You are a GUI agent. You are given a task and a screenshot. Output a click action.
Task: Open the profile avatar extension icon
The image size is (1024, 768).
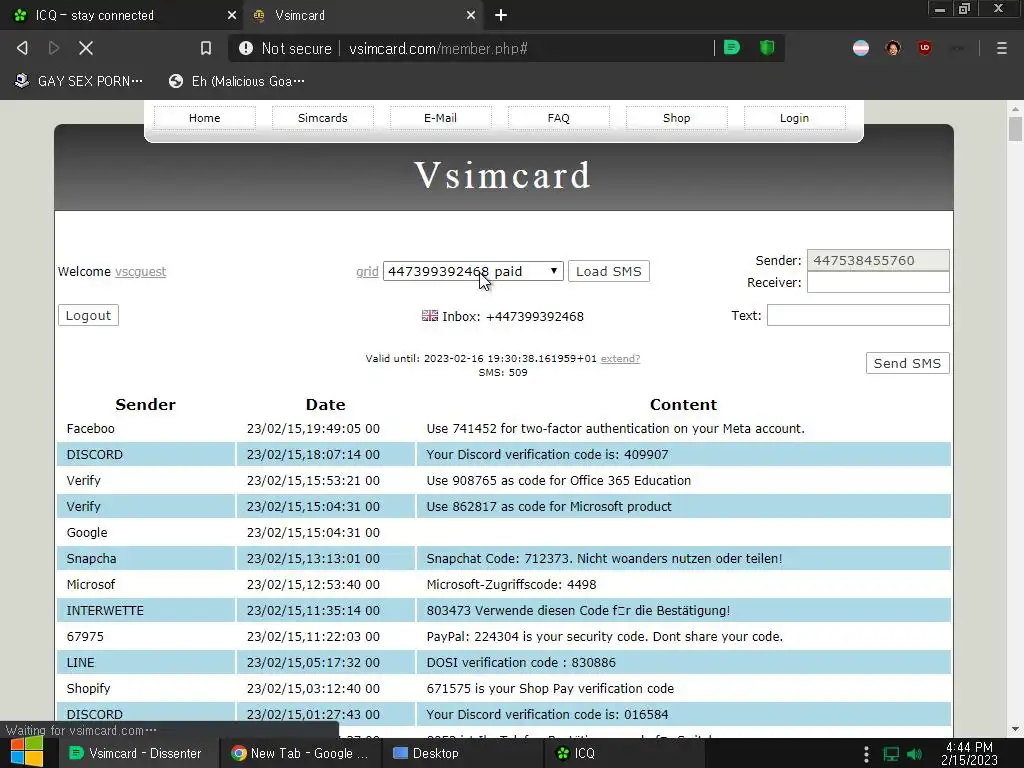(x=893, y=48)
